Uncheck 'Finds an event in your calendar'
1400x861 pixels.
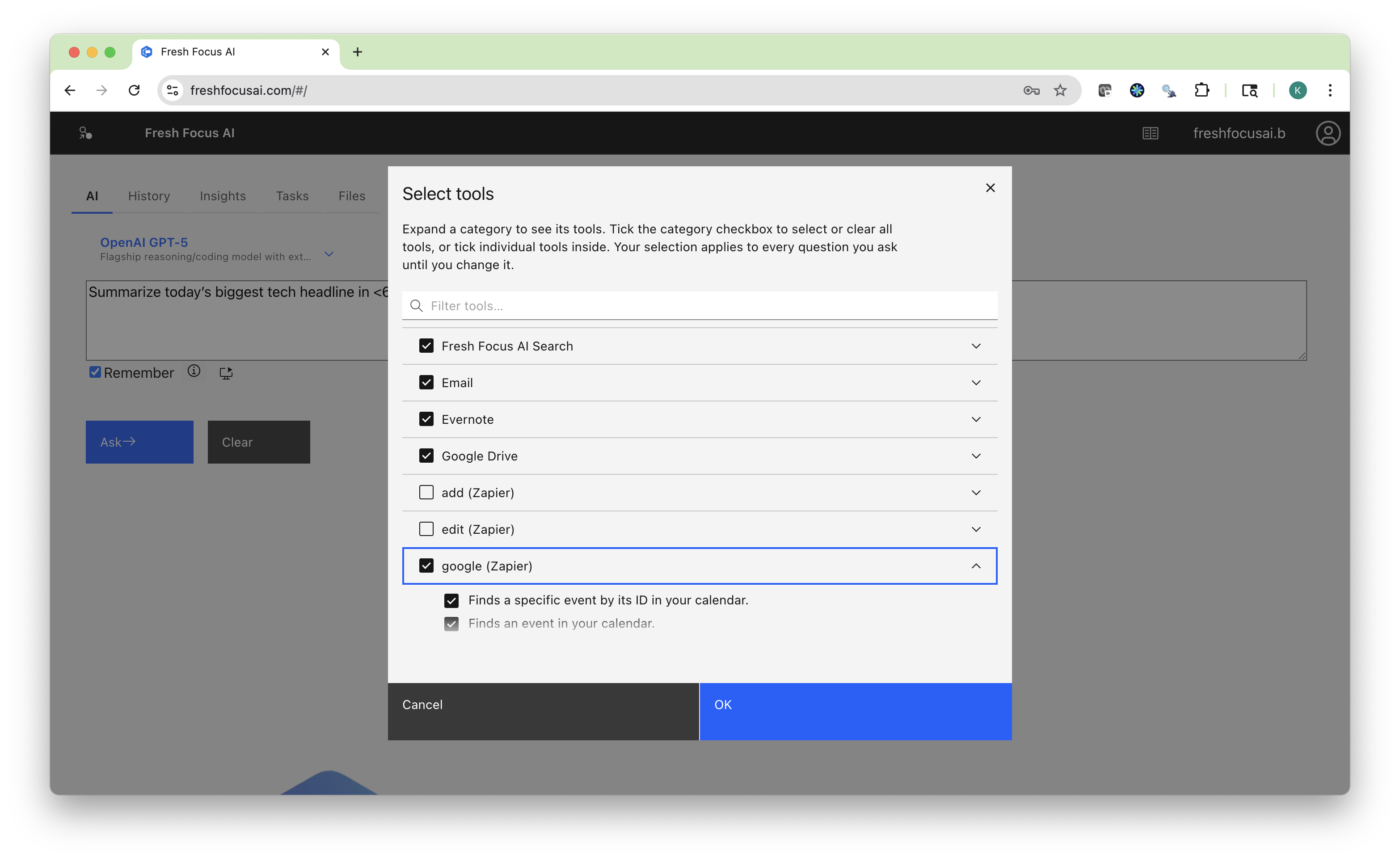pyautogui.click(x=451, y=624)
